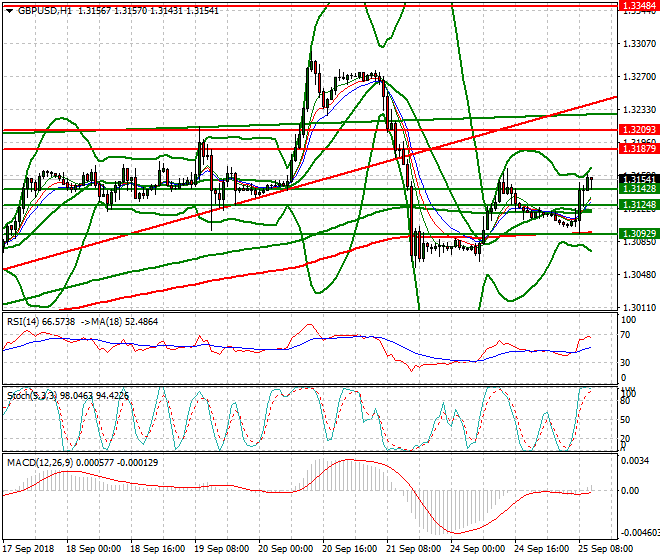Click the 1.33070 price scale value
Image resolution: width=660 pixels, height=560 pixels.
point(639,43)
